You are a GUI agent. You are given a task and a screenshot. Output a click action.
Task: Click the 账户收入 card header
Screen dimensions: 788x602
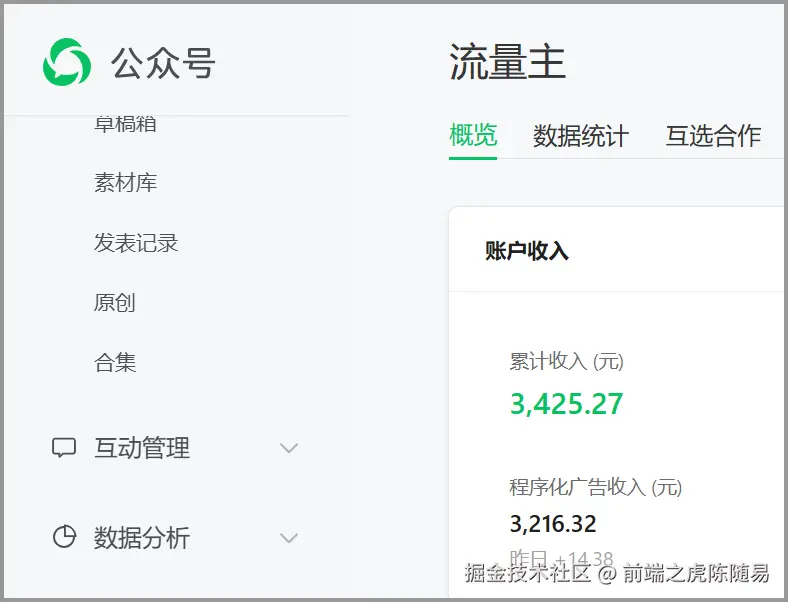(x=527, y=251)
